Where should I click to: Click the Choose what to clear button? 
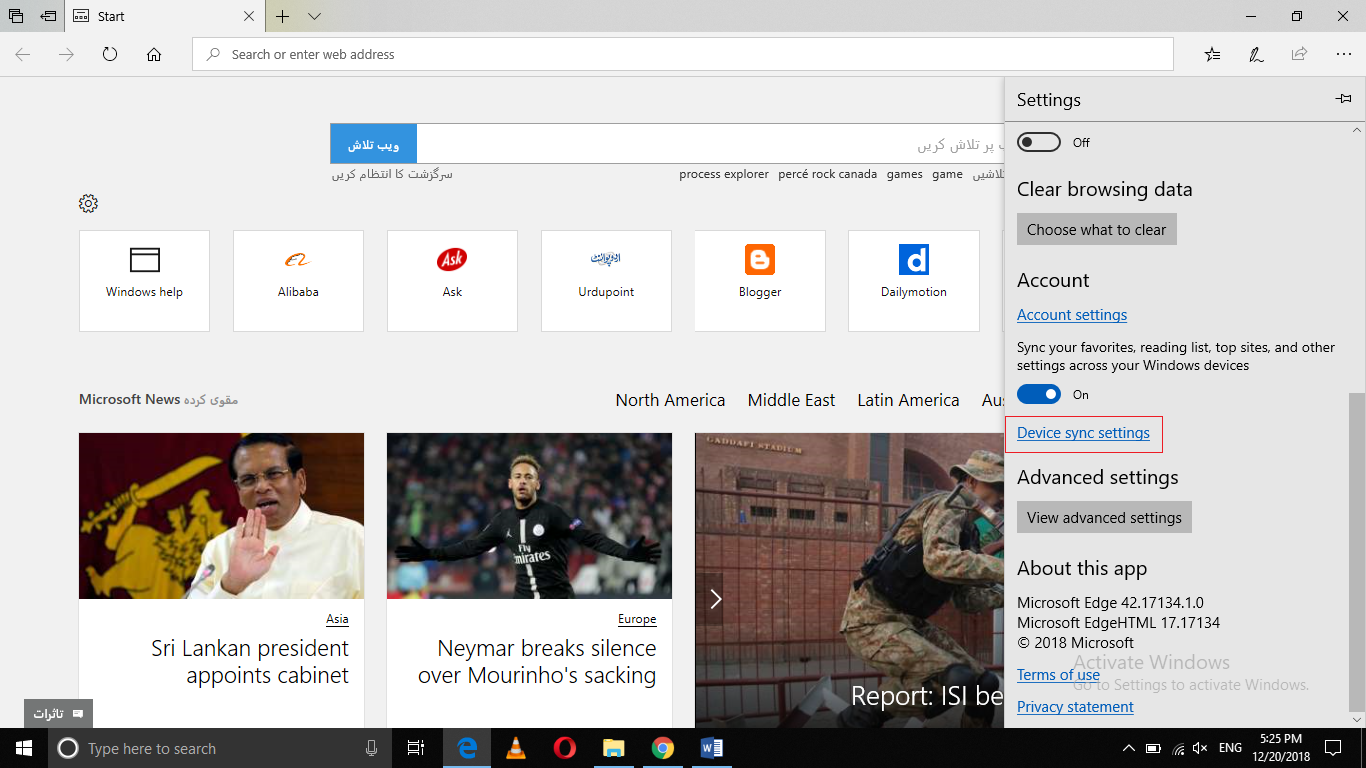(x=1096, y=229)
